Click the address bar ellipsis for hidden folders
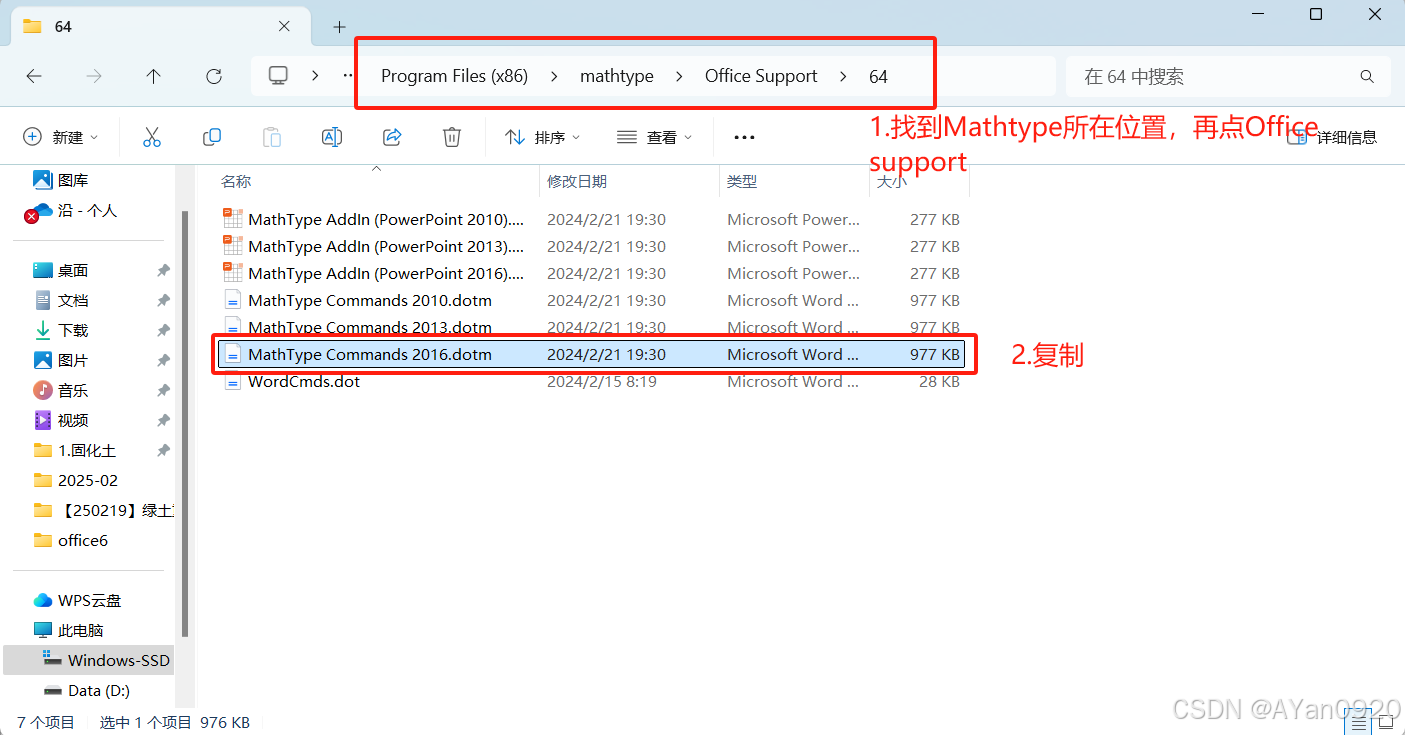Image resolution: width=1405 pixels, height=735 pixels. (x=348, y=76)
